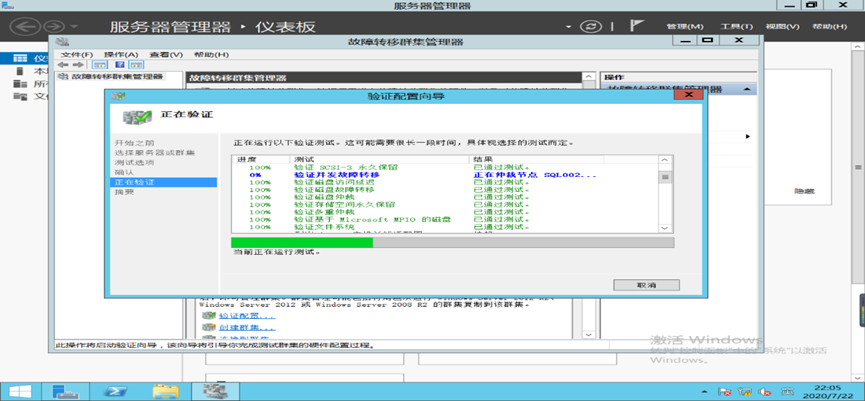Click the show/hide action pane toolbar icon
This screenshot has width=865, height=401.
click(x=136, y=65)
